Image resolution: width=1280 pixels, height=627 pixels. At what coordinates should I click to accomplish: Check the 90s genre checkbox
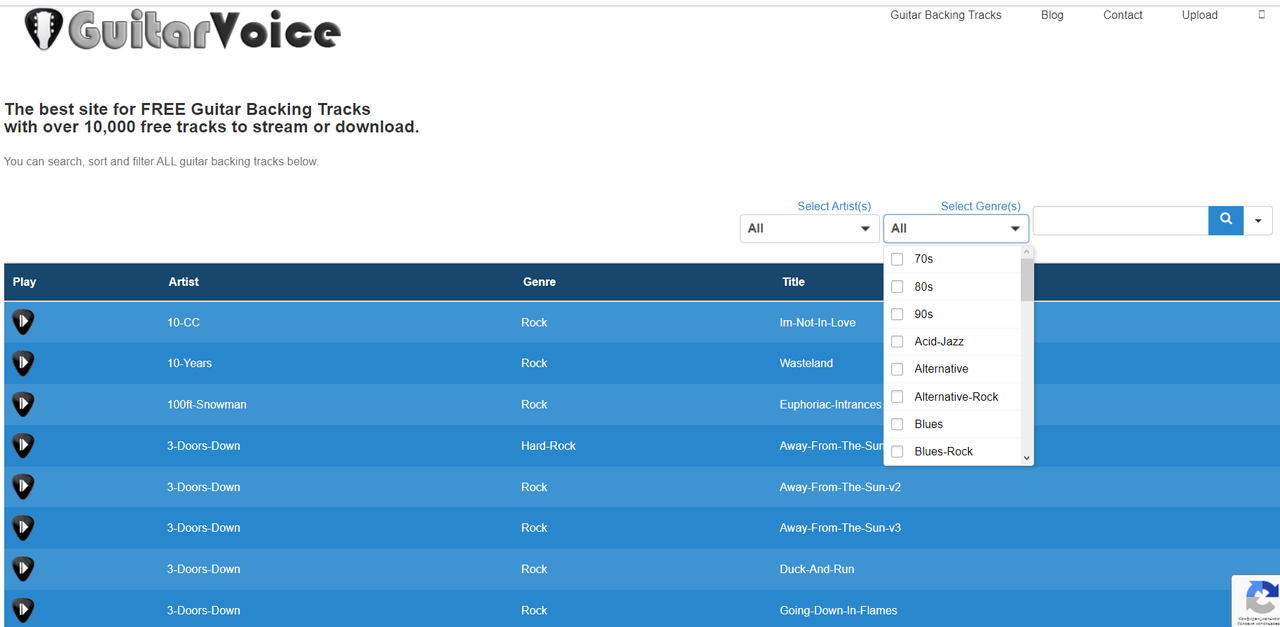click(897, 314)
